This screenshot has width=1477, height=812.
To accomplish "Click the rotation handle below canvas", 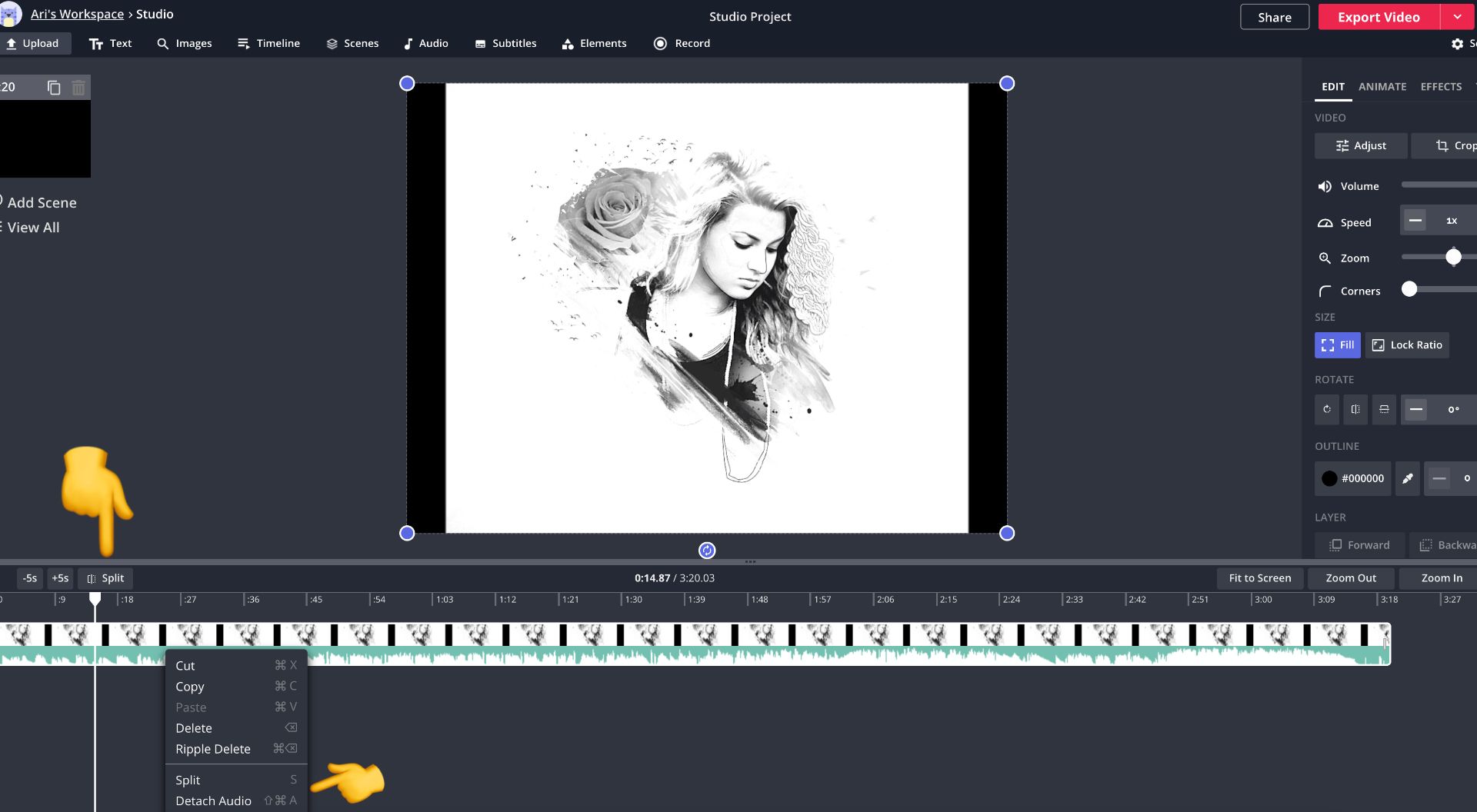I will tap(706, 551).
